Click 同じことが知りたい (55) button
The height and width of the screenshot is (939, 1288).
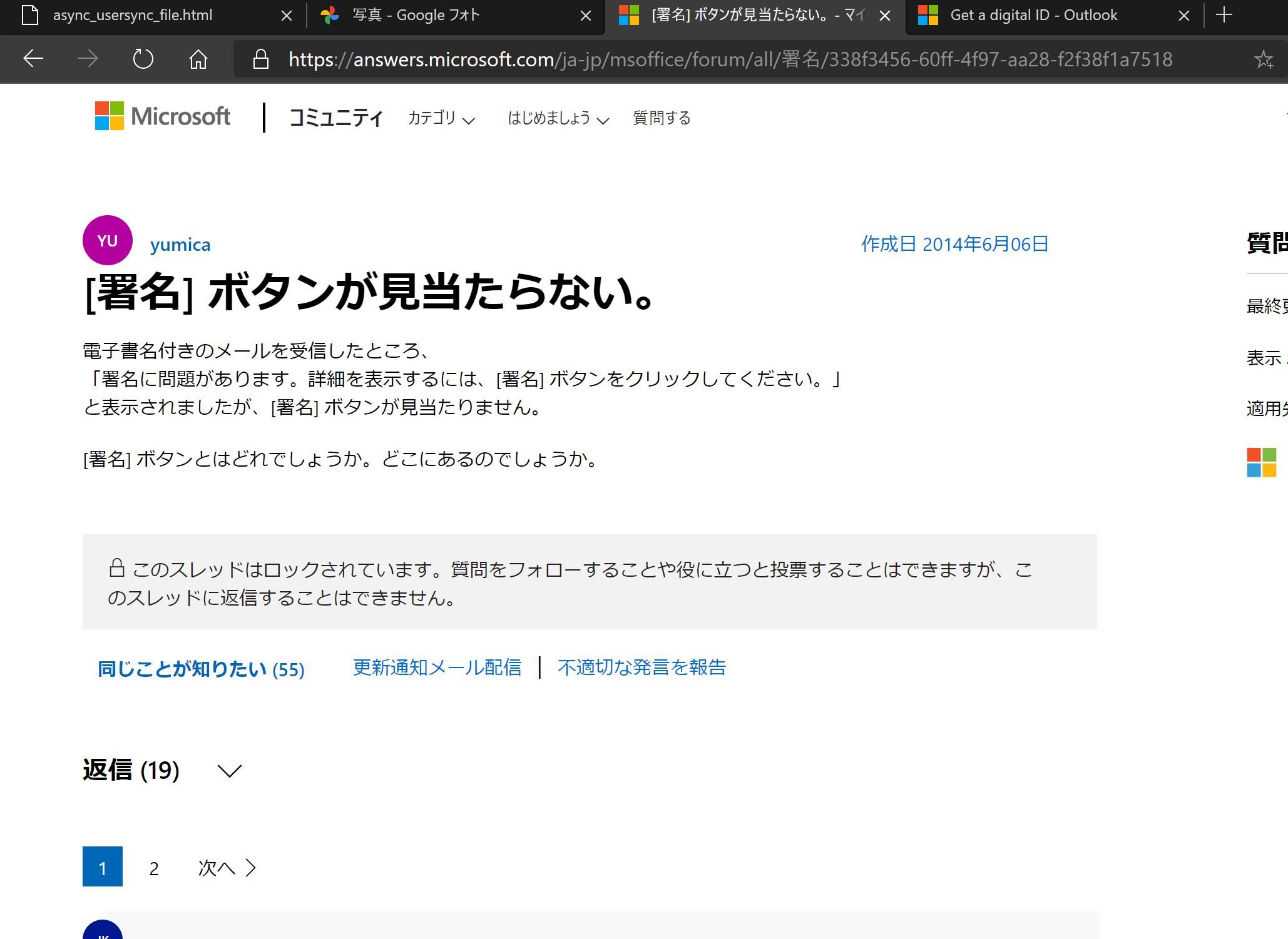click(201, 669)
